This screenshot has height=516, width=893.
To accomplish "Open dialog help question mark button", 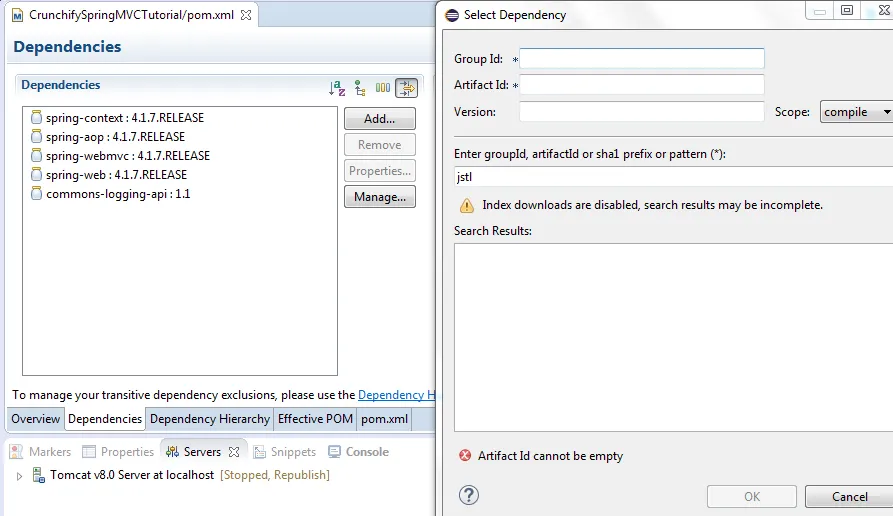I will (469, 495).
